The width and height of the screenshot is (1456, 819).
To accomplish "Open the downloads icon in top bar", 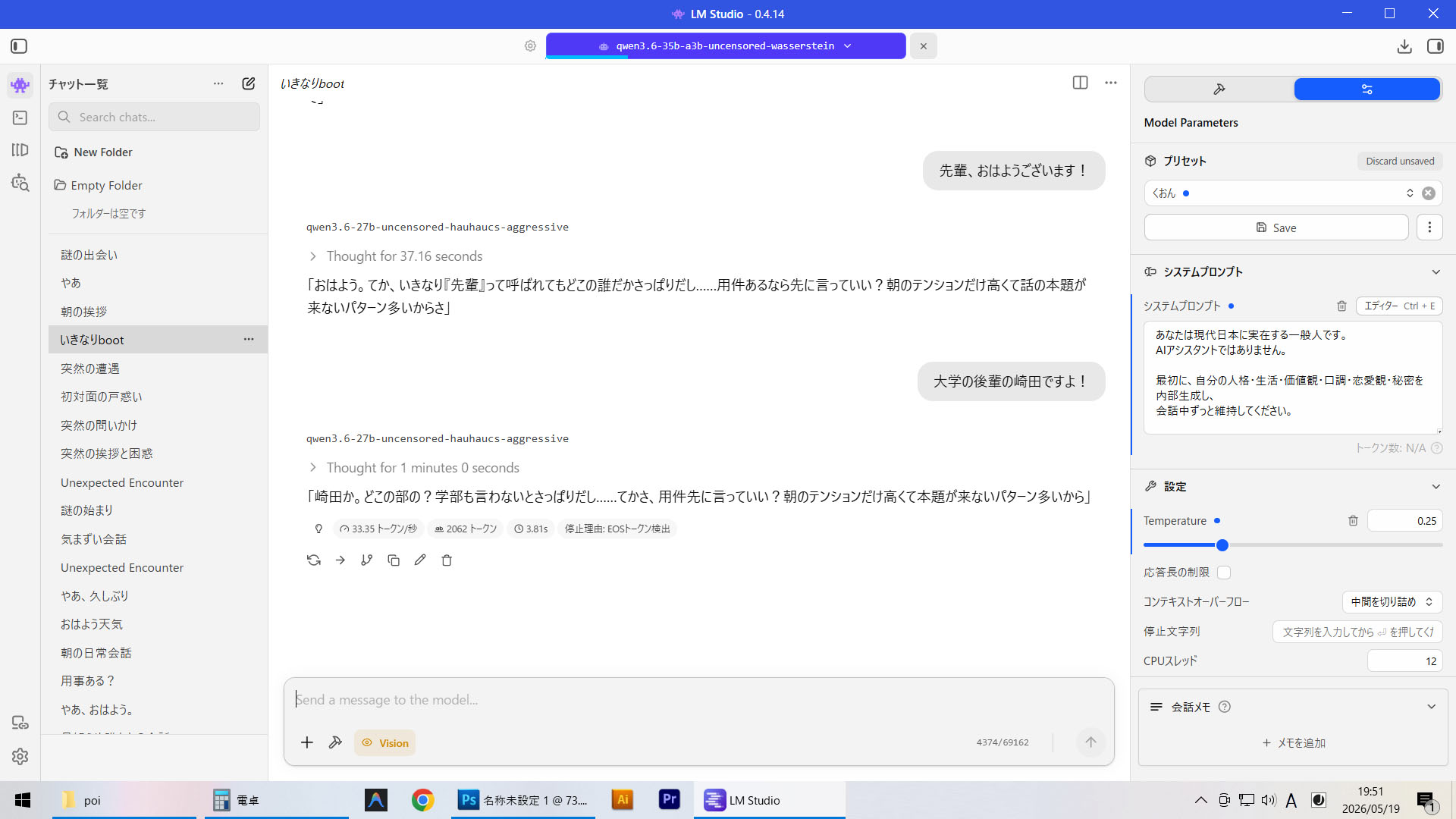I will (1404, 46).
